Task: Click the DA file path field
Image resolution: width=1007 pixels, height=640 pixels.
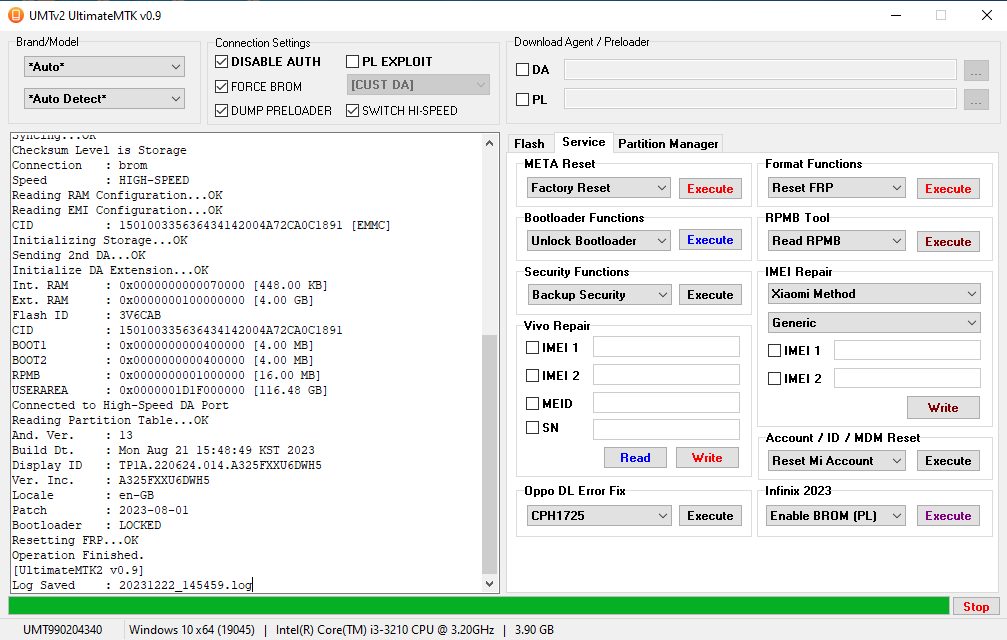Action: (760, 69)
